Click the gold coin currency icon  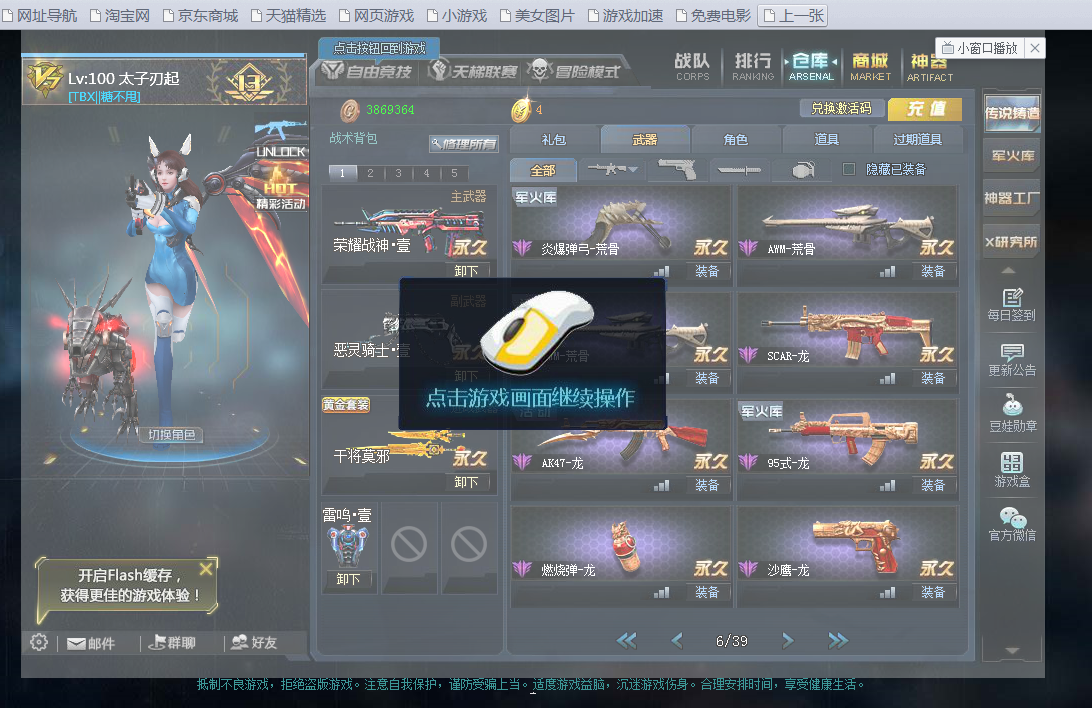pos(521,109)
